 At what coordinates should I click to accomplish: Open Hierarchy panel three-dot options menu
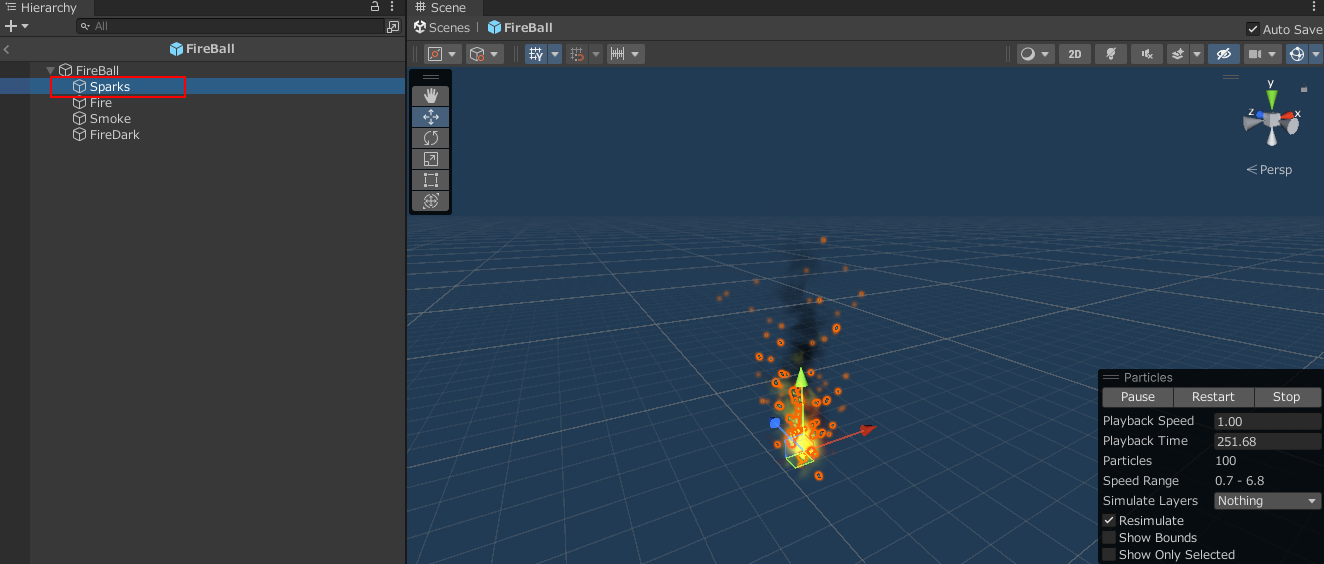[x=392, y=7]
